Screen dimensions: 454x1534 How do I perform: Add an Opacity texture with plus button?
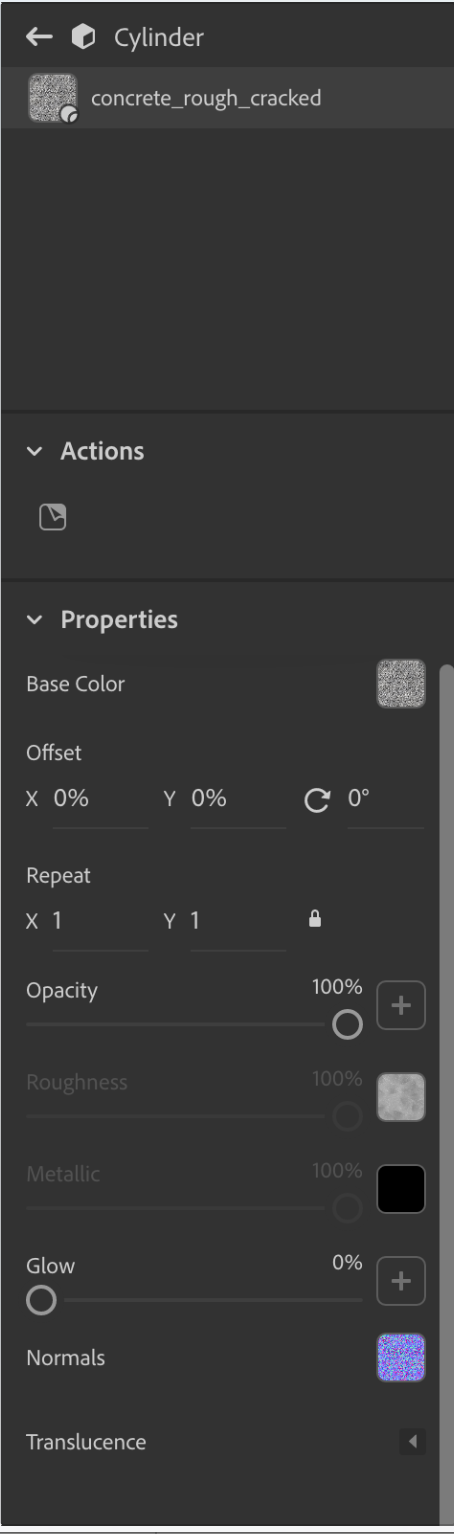click(401, 1005)
